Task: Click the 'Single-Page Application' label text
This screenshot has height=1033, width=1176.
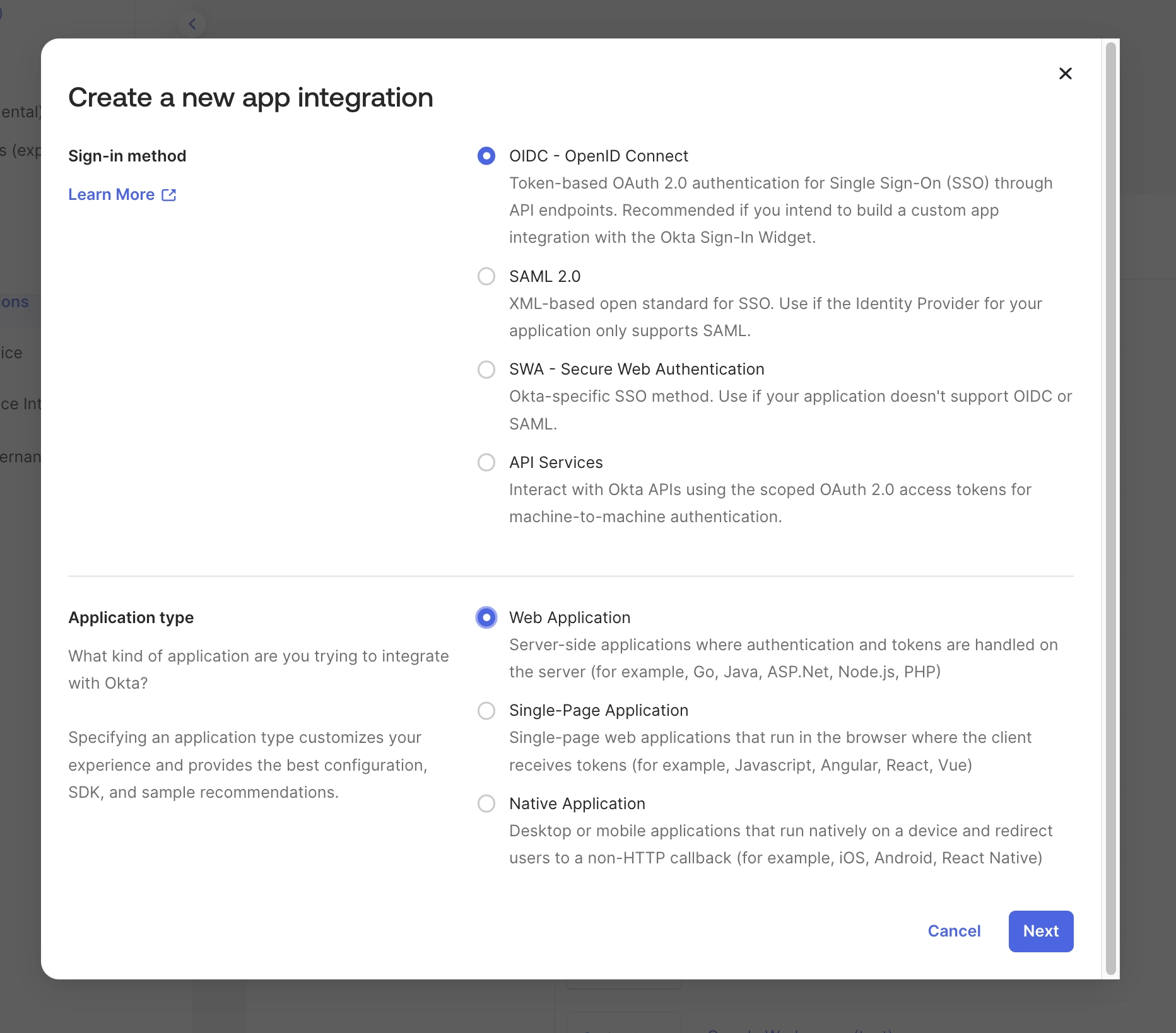Action: click(x=599, y=711)
